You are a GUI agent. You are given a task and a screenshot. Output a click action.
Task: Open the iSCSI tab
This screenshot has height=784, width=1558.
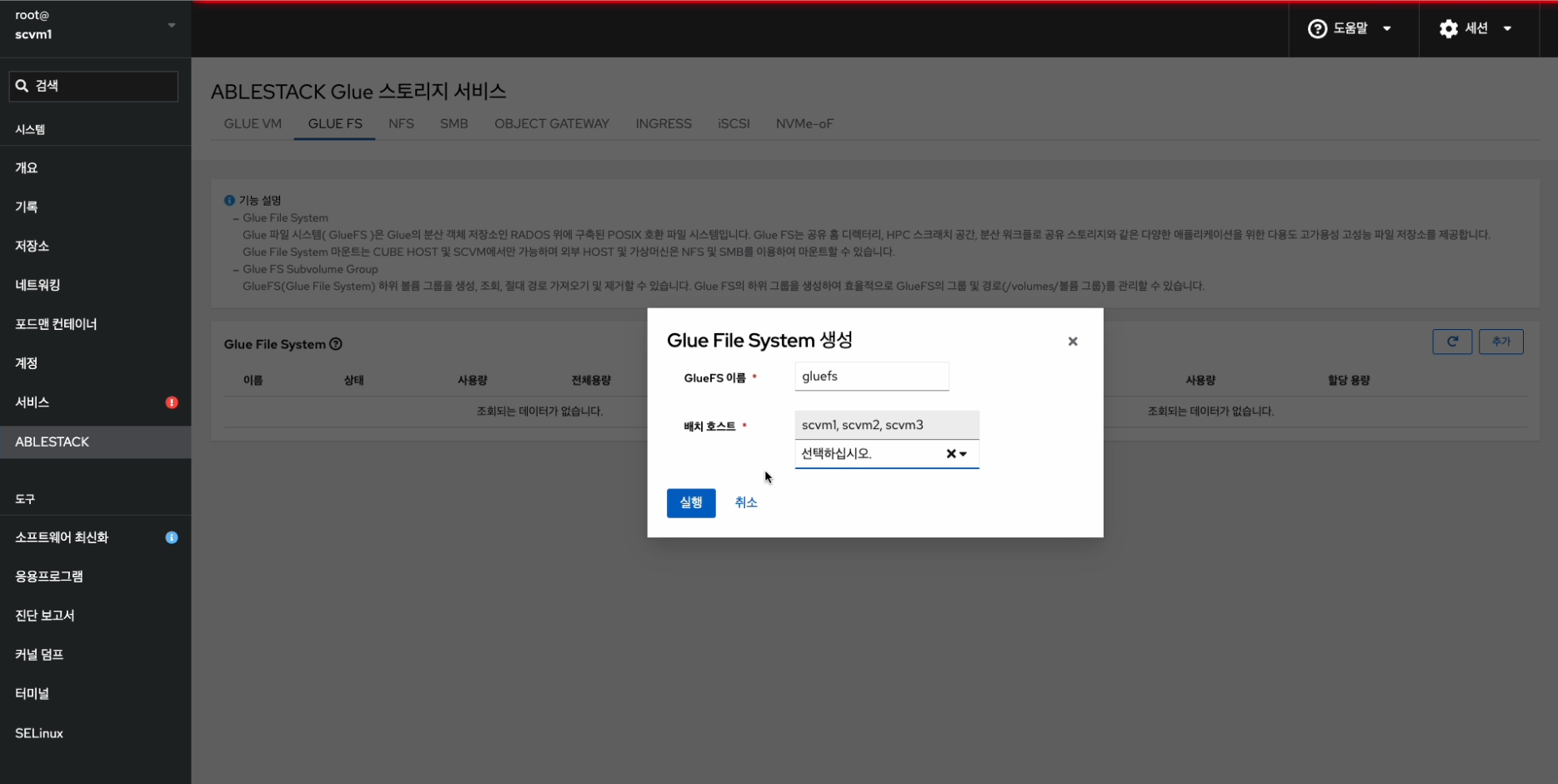coord(734,124)
